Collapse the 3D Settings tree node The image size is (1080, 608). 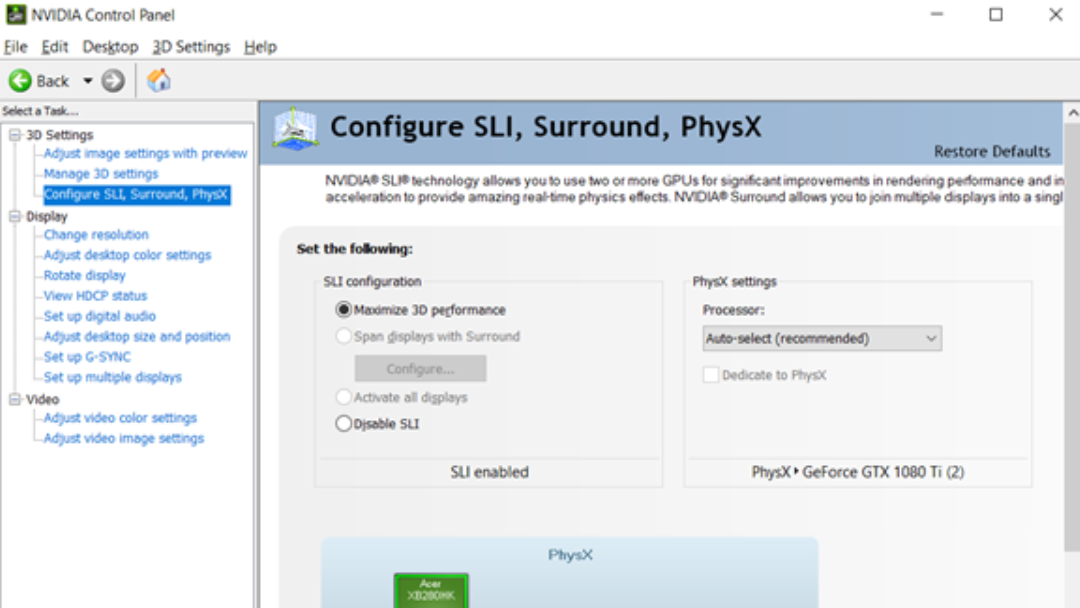coord(14,135)
